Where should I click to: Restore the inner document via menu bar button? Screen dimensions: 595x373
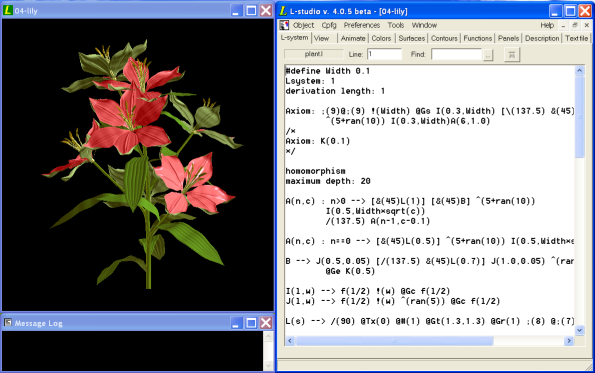575,25
